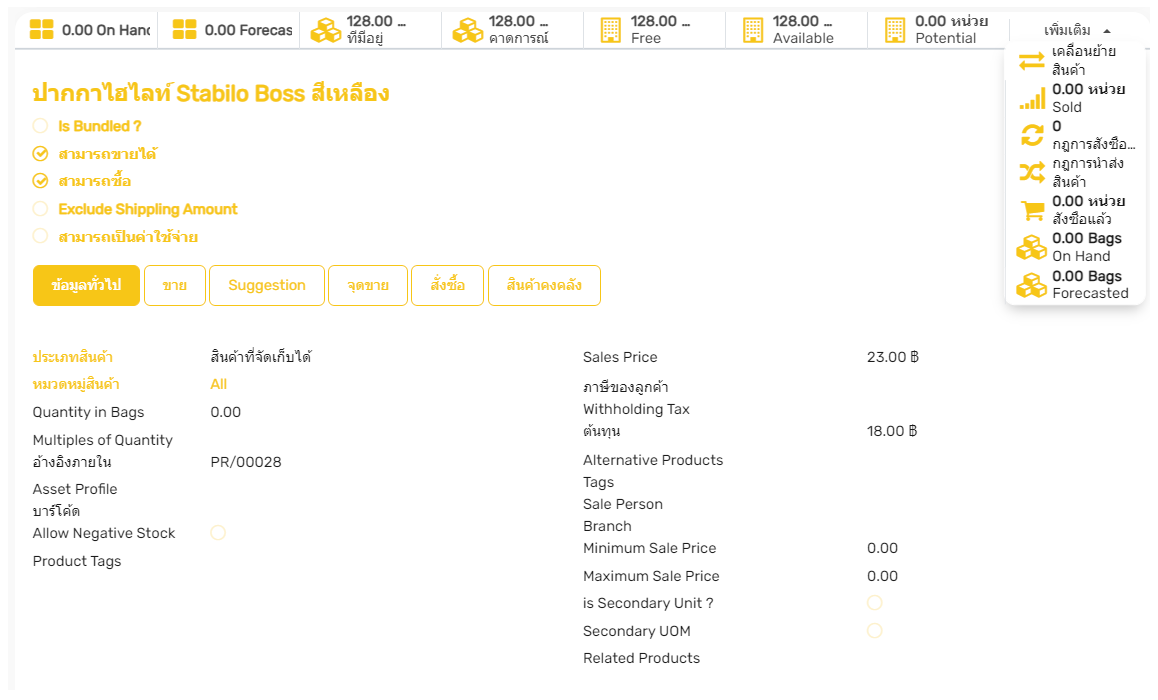Click the Quantity in Bags value

click(x=225, y=412)
